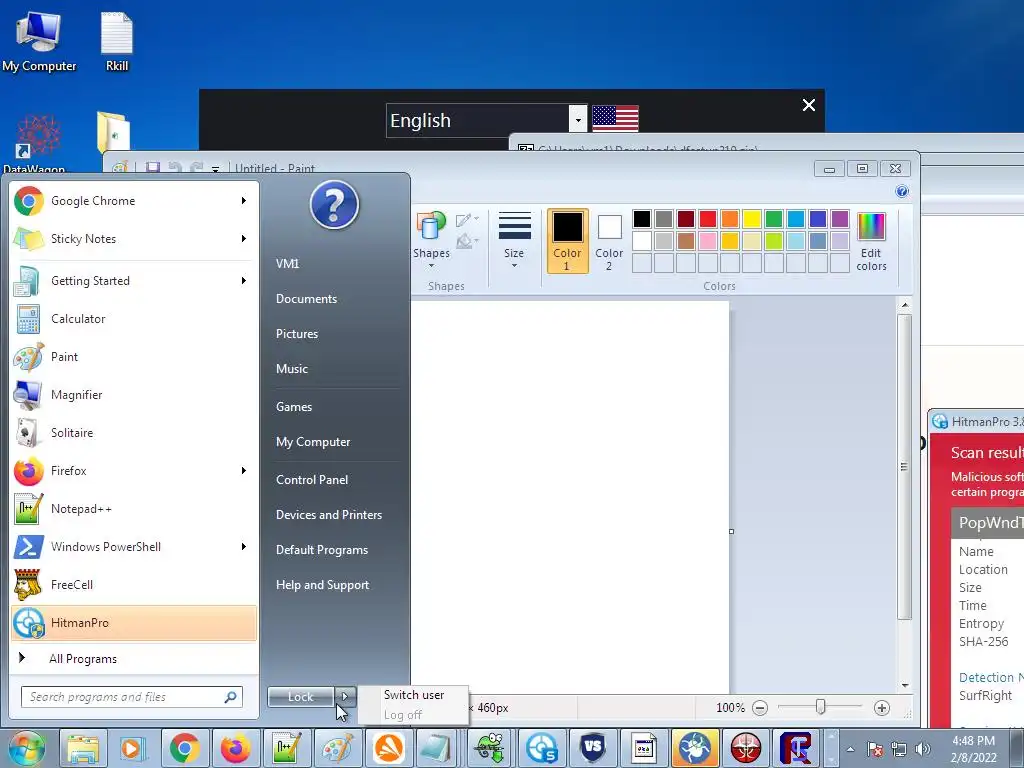
Task: Launch FreeCell from the Start menu
Action: coord(134,584)
